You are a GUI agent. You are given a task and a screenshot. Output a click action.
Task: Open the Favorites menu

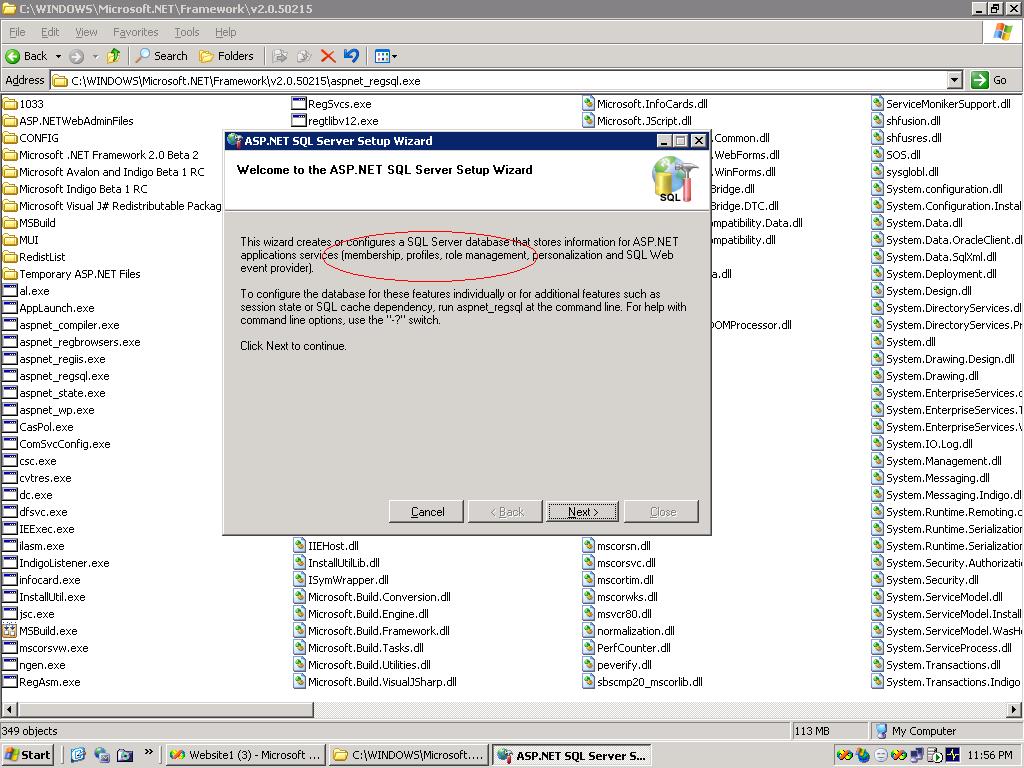tap(135, 32)
